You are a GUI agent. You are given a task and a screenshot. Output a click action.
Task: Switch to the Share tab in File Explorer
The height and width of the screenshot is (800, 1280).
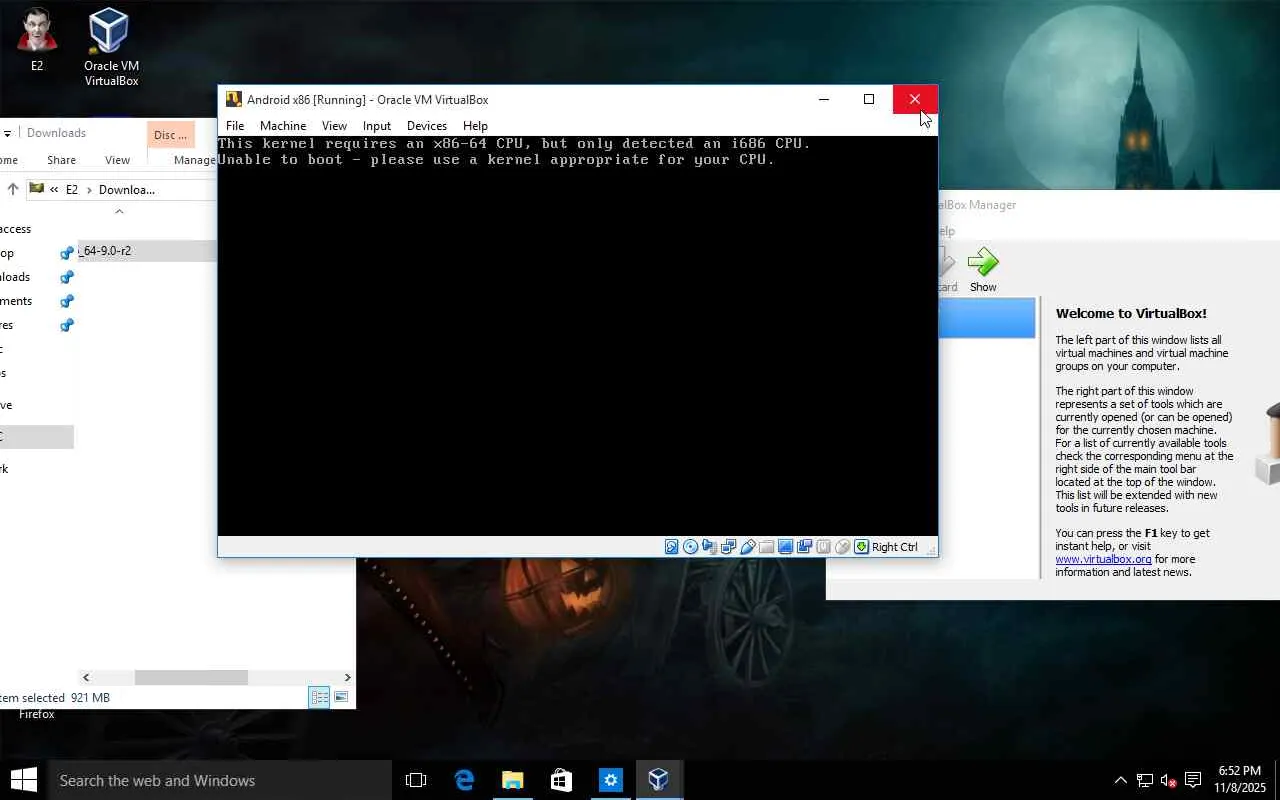[x=61, y=160]
